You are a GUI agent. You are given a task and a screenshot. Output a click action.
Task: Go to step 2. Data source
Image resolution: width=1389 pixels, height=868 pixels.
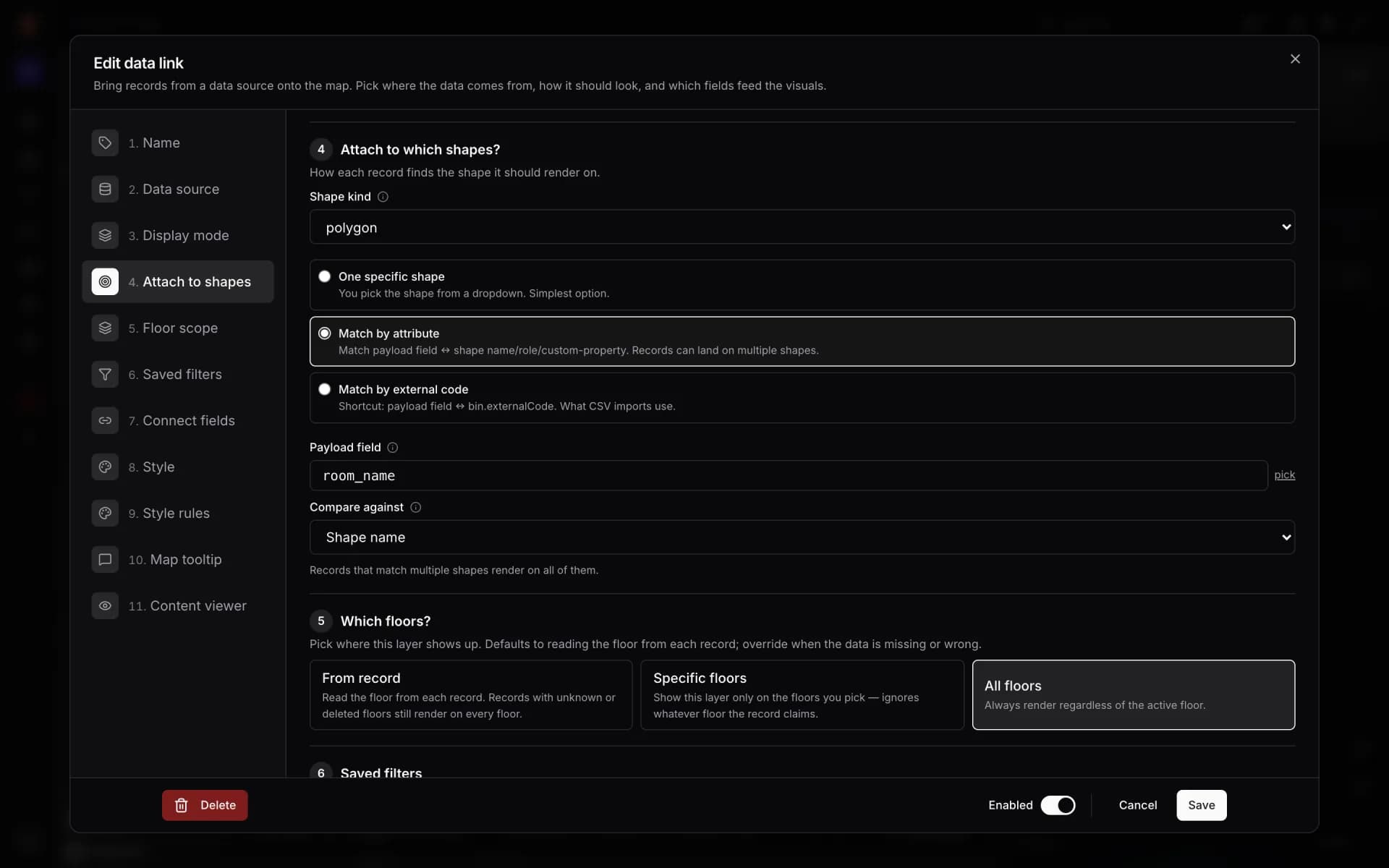pyautogui.click(x=178, y=189)
